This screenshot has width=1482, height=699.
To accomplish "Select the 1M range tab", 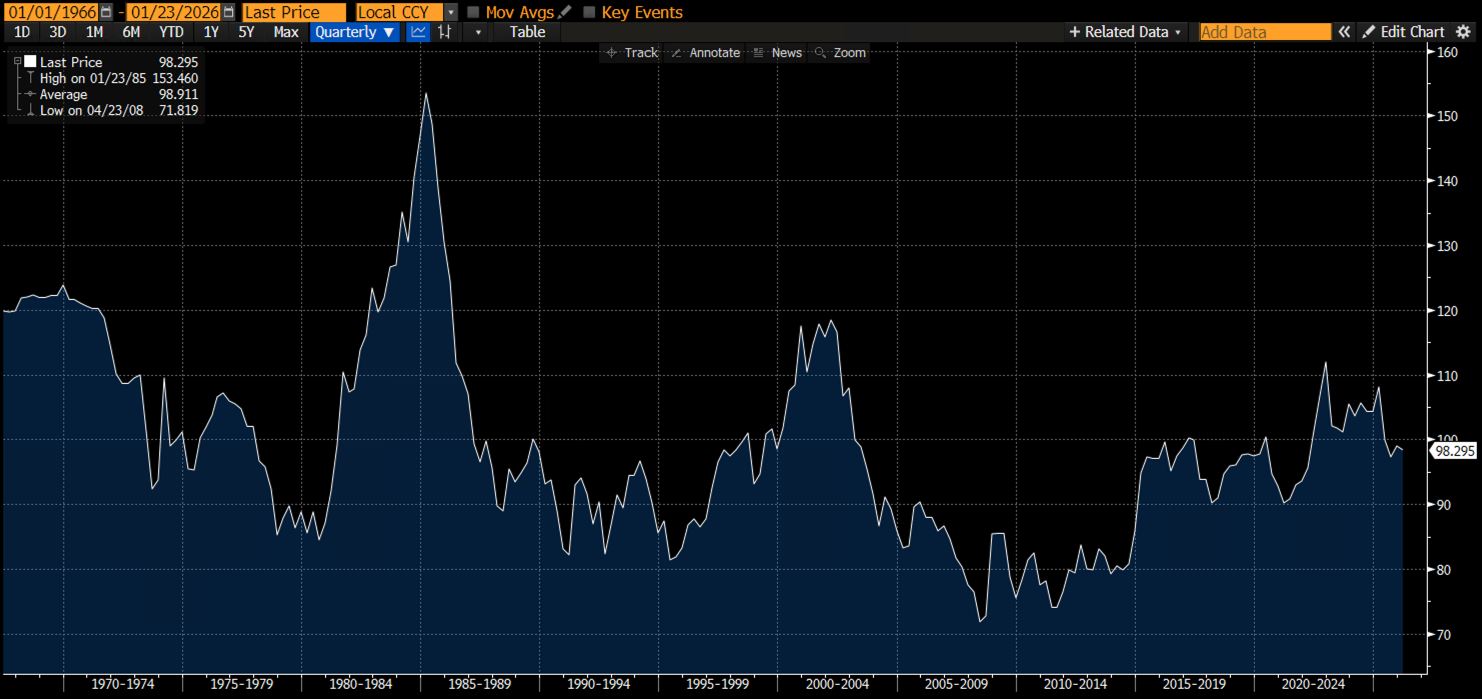I will [x=94, y=32].
